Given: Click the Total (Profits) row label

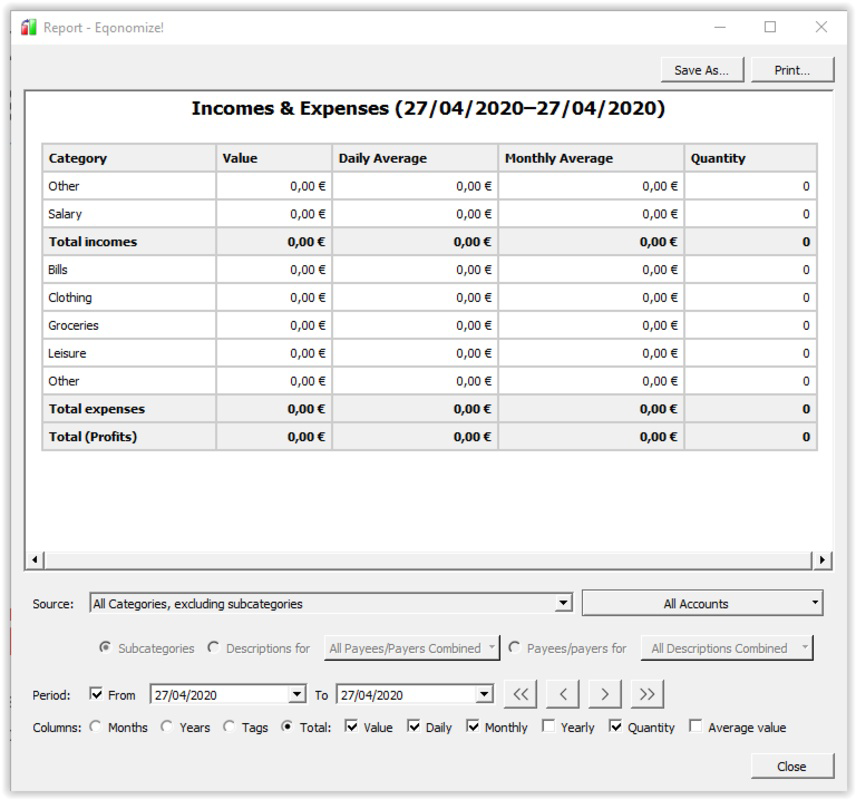Looking at the screenshot, I should click(x=93, y=437).
